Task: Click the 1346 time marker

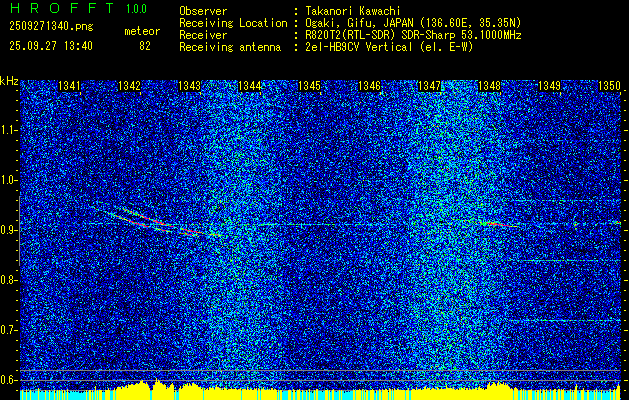Action: coord(369,85)
